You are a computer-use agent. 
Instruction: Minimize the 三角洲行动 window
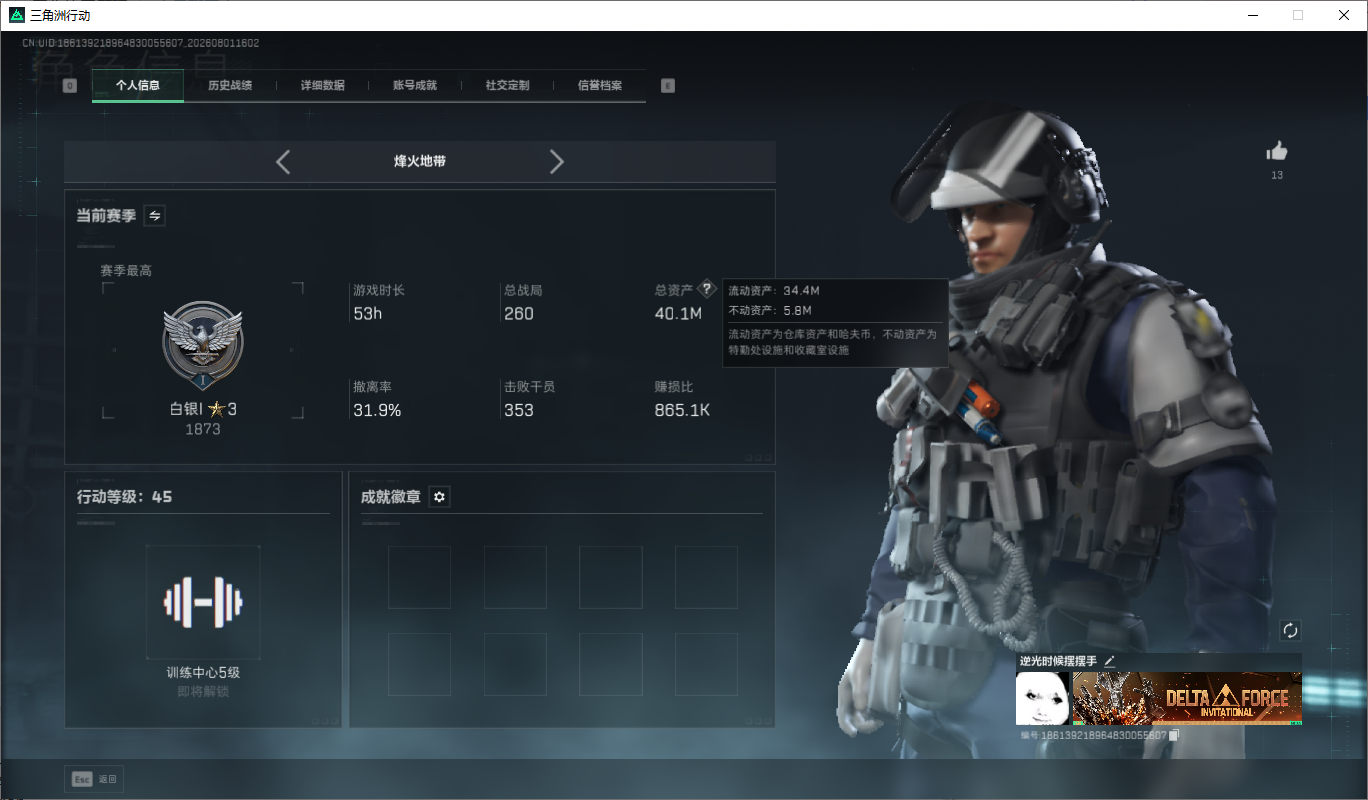(x=1253, y=15)
